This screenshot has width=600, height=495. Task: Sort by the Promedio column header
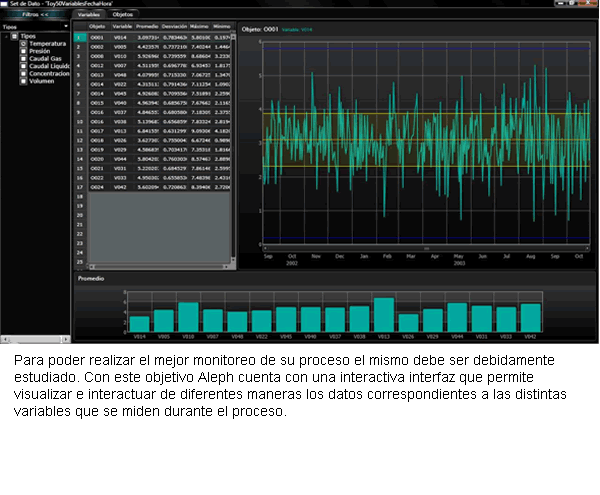pos(146,27)
